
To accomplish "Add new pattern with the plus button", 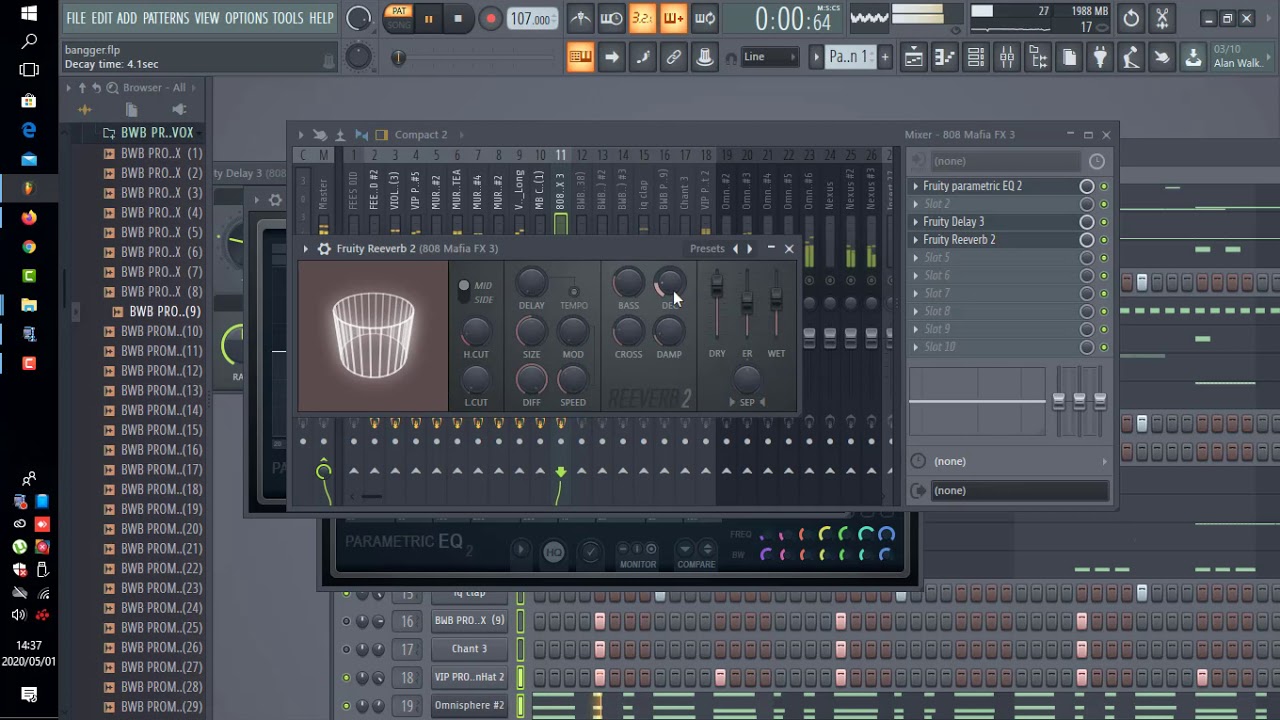I will (884, 57).
